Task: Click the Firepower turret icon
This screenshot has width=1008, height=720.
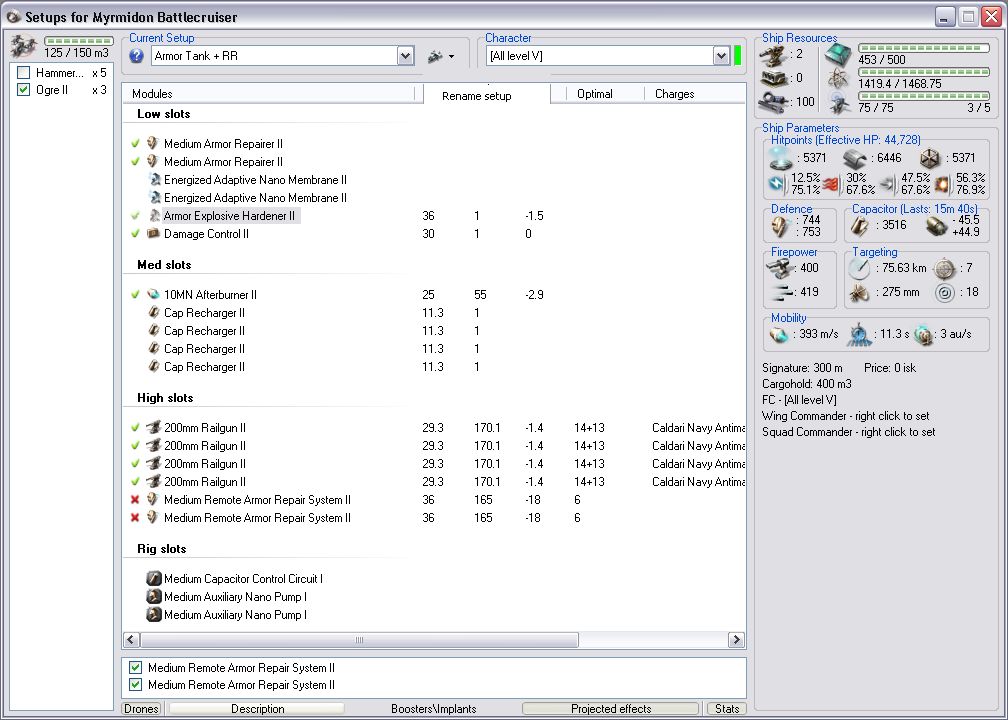Action: coord(781,268)
